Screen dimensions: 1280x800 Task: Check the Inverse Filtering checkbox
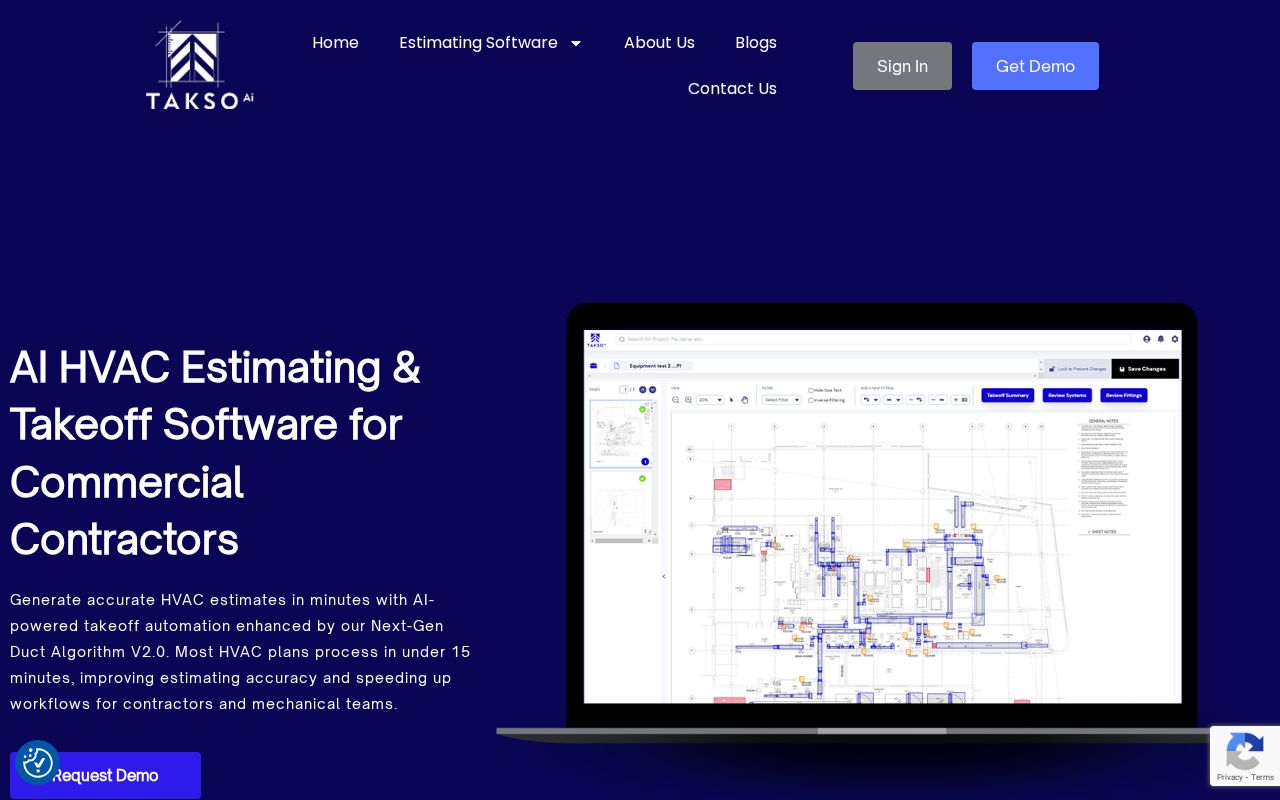click(811, 400)
